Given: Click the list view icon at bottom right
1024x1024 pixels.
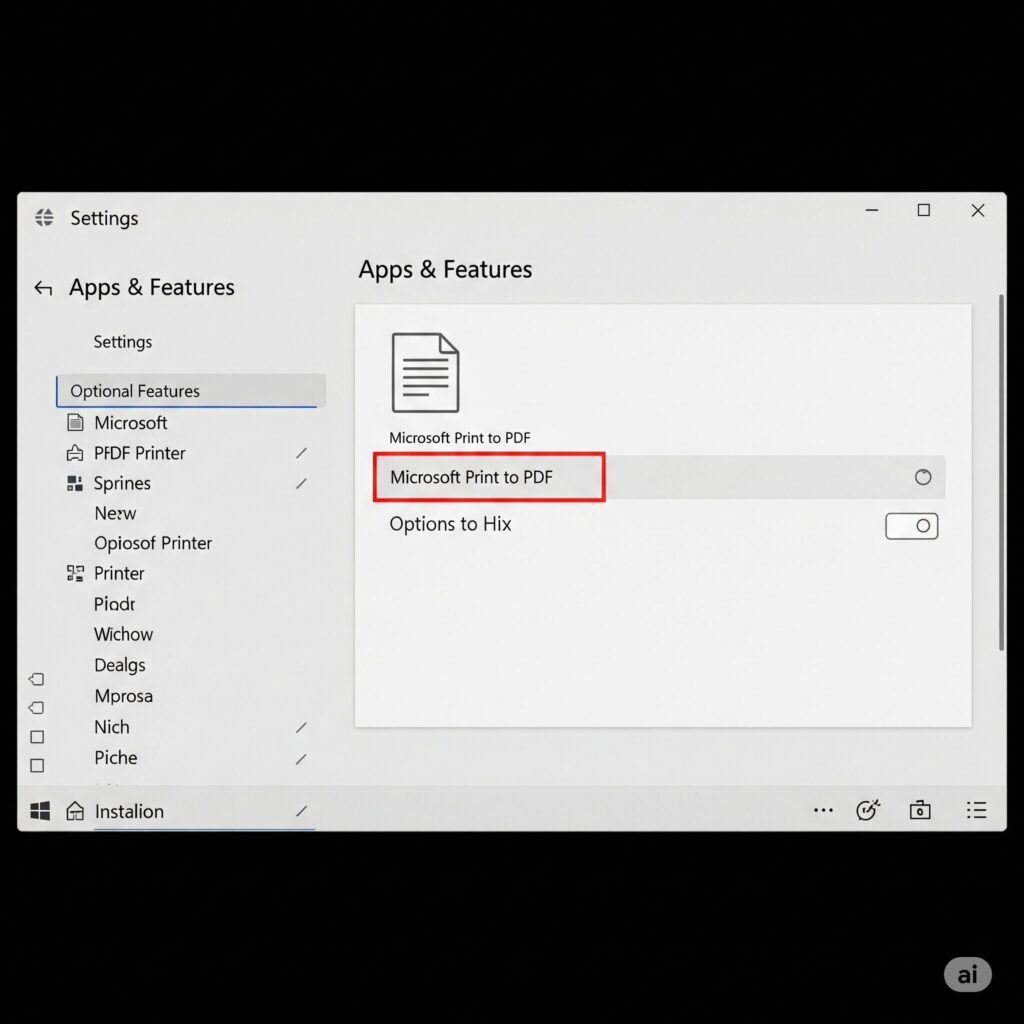Looking at the screenshot, I should 976,810.
